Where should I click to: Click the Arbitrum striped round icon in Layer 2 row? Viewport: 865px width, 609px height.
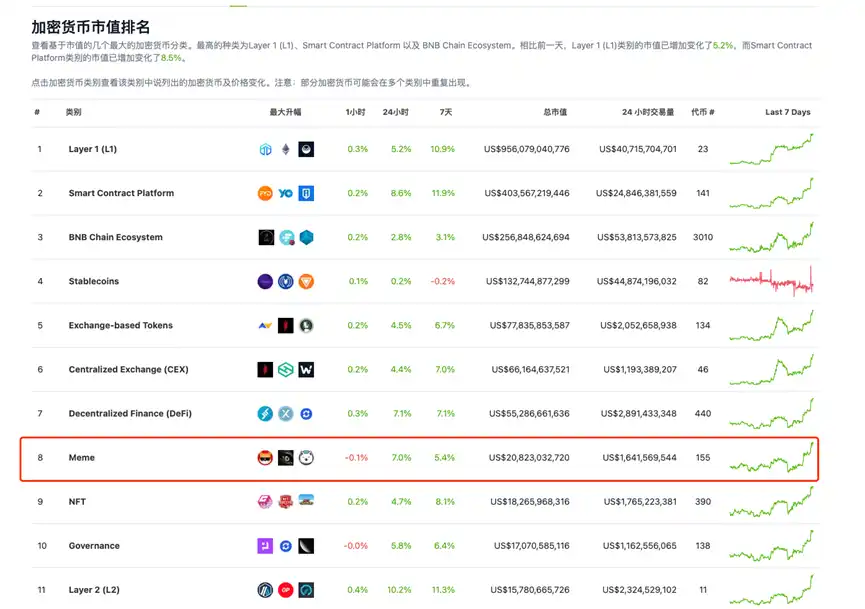click(265, 590)
